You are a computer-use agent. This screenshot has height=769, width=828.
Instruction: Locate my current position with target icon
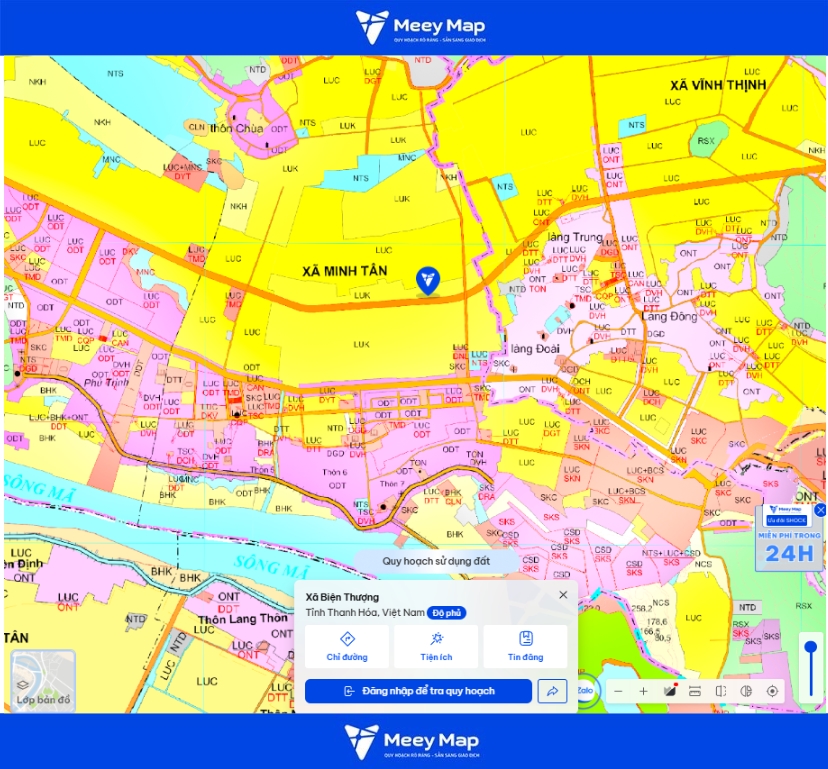(x=772, y=691)
